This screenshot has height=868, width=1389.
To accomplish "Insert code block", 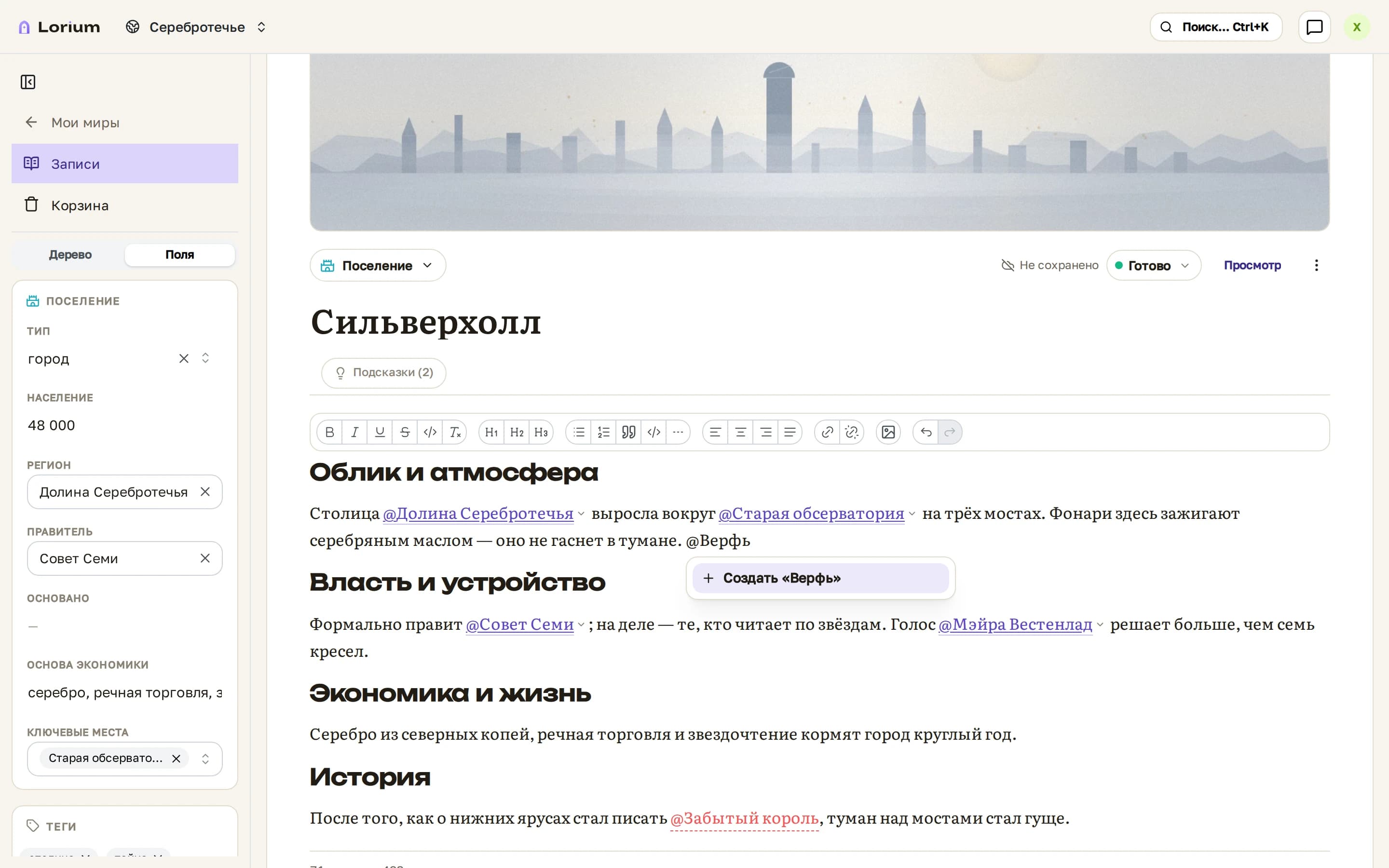I will (653, 432).
